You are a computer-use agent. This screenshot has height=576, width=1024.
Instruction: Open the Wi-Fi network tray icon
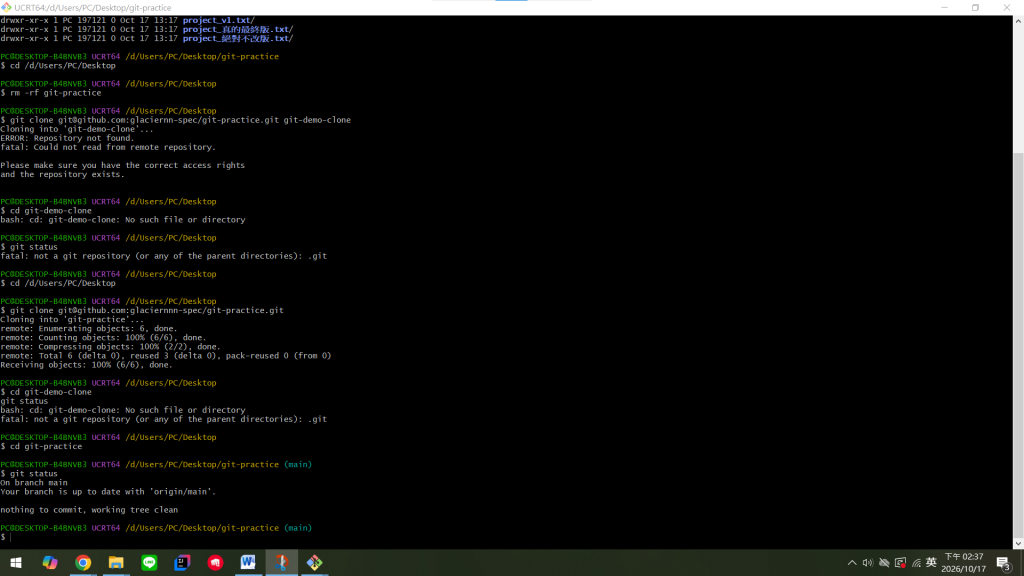pos(916,563)
